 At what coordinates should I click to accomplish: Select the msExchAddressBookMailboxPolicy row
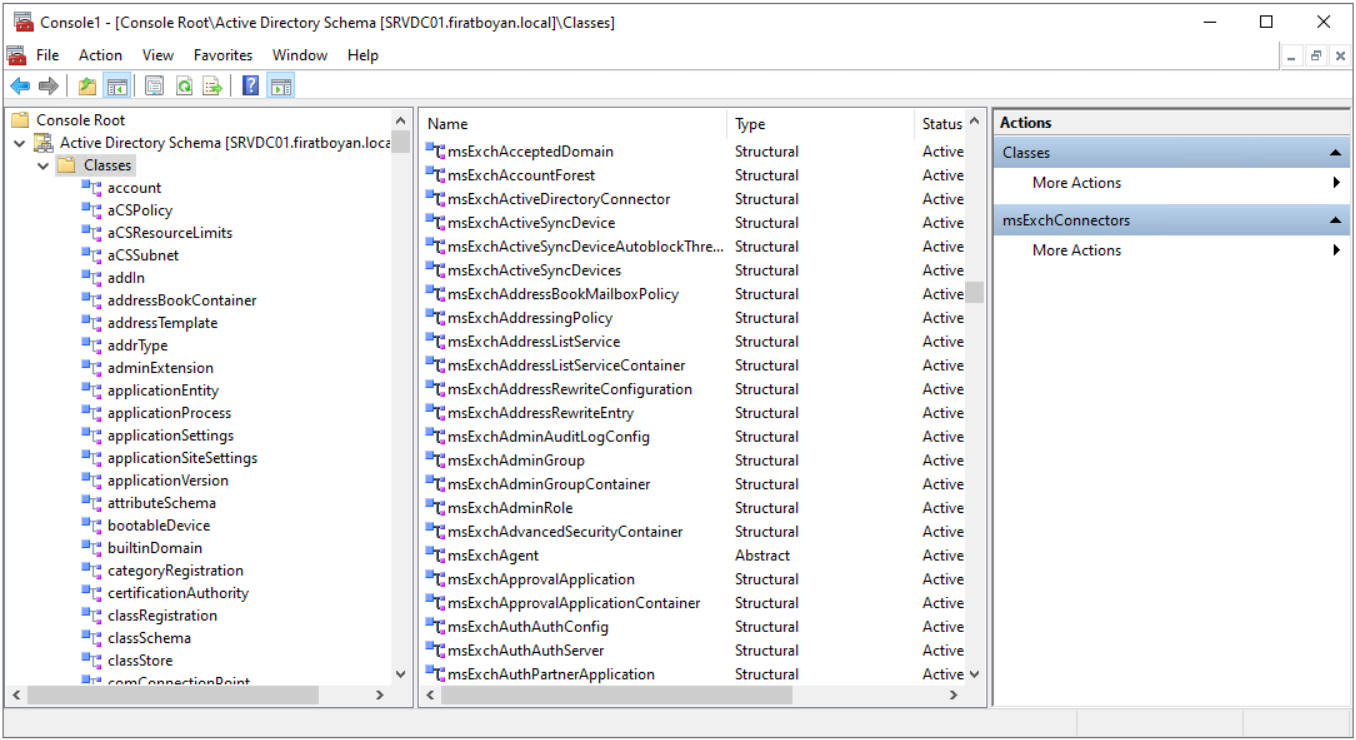point(694,294)
